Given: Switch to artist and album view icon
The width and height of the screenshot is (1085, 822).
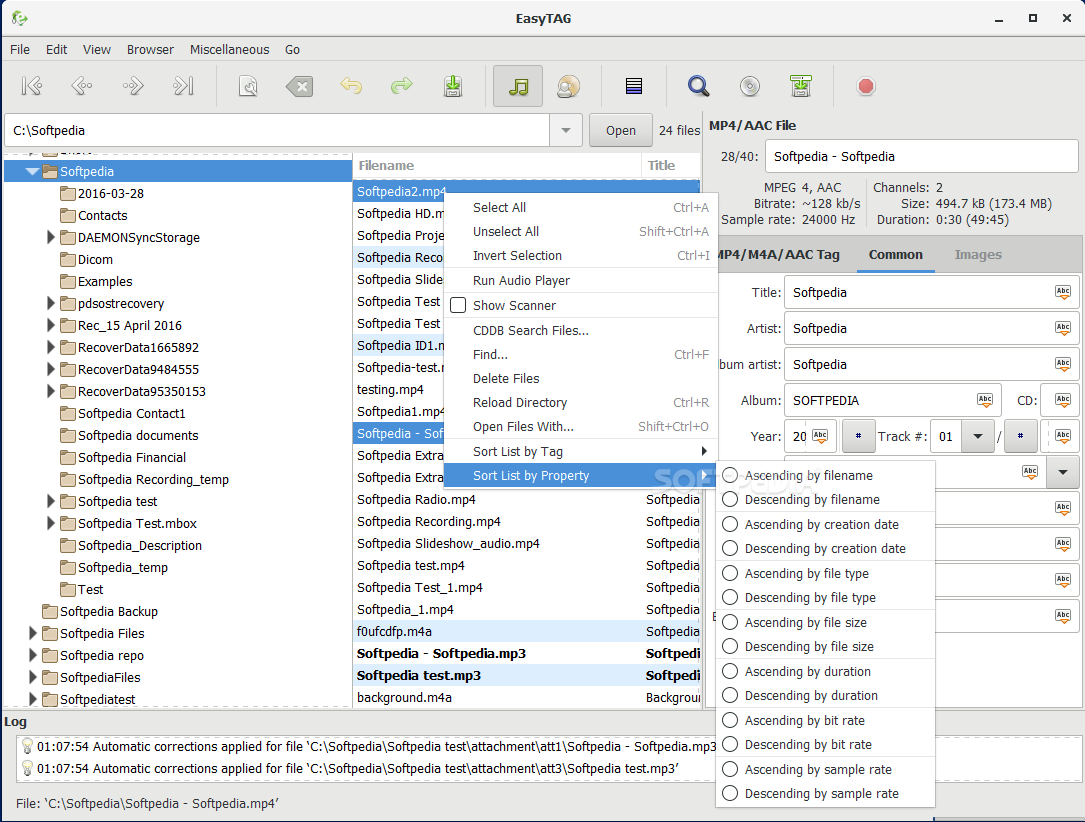Looking at the screenshot, I should point(568,86).
